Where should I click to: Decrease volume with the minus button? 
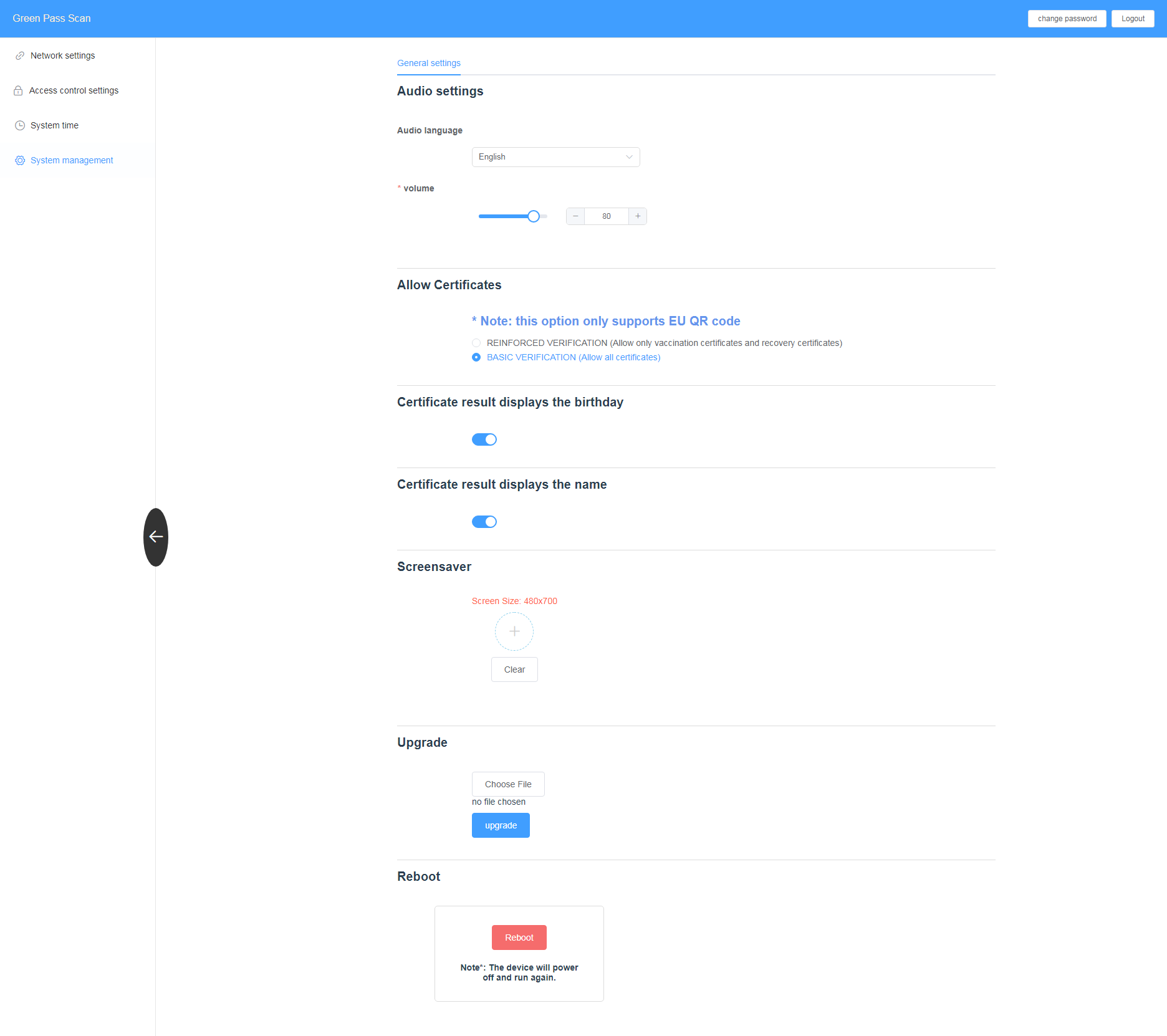click(575, 216)
